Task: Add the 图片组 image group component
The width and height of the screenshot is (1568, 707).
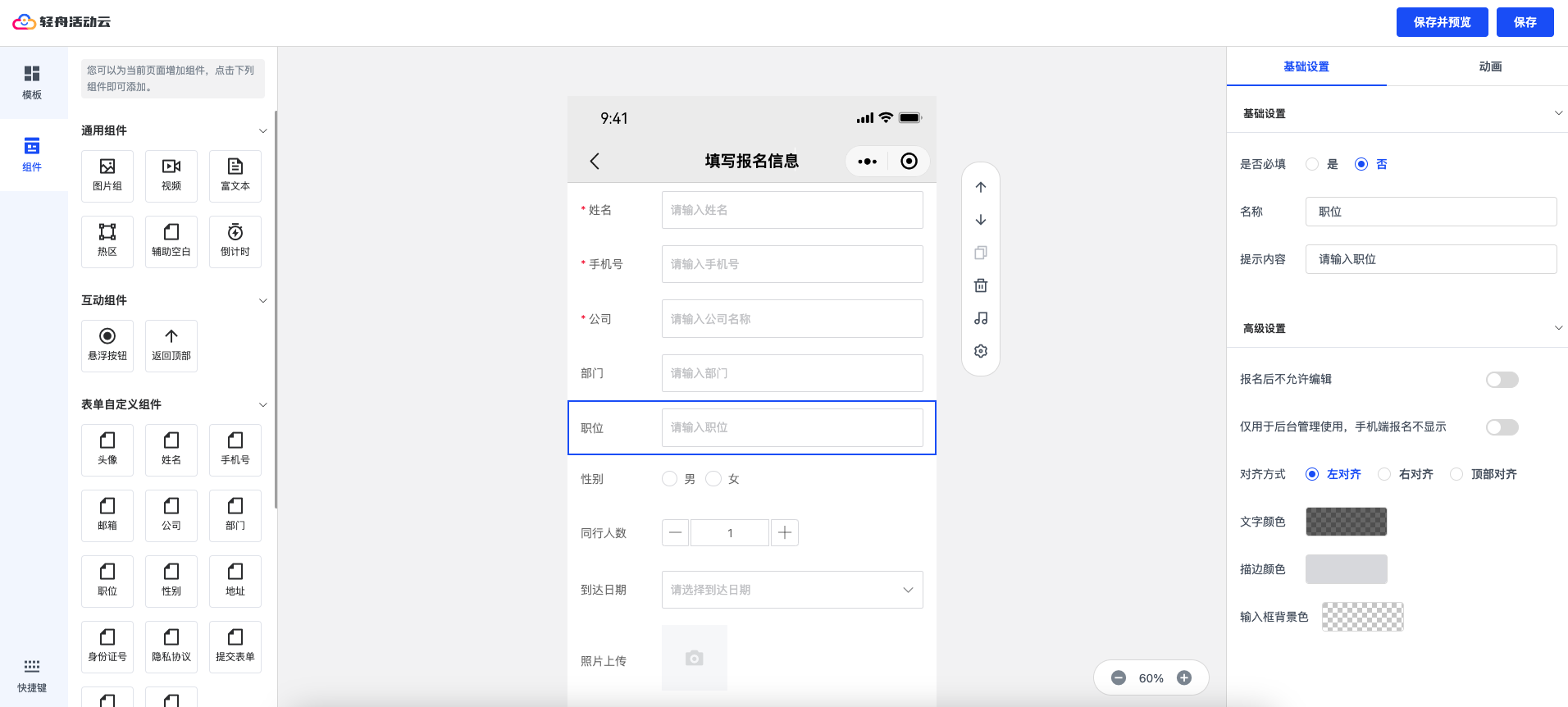Action: [107, 176]
